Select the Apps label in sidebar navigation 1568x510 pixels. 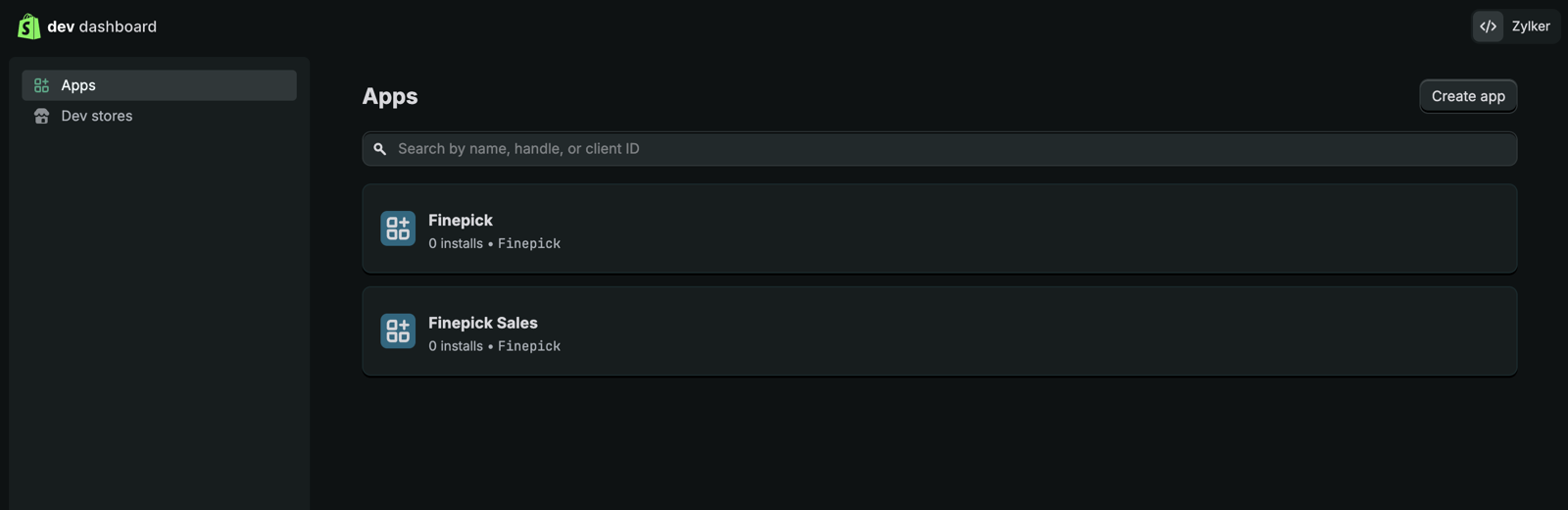tap(78, 85)
